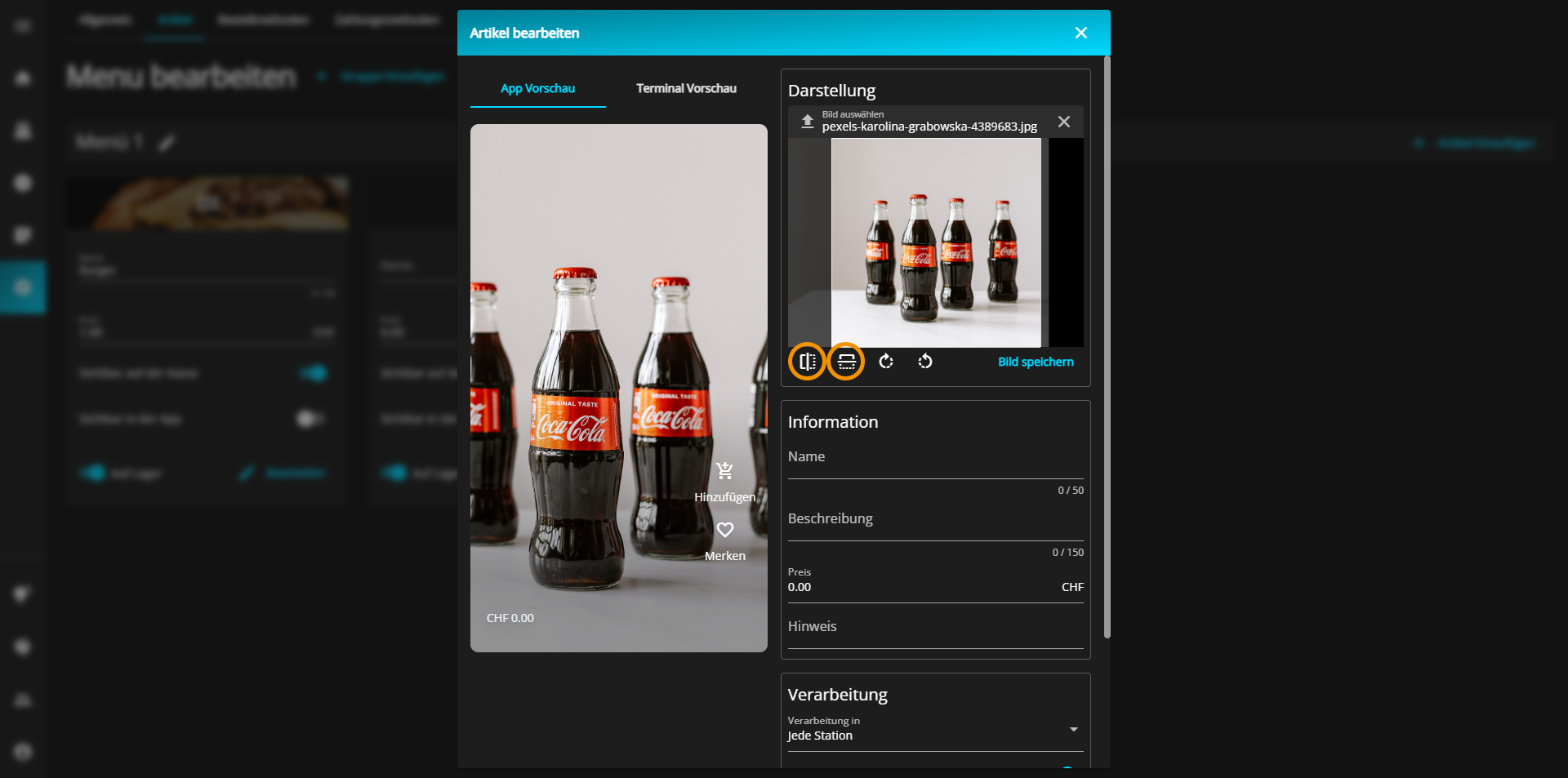Toggle Sichtbar in der App for Burger
The width and height of the screenshot is (1568, 778).
pyautogui.click(x=310, y=419)
